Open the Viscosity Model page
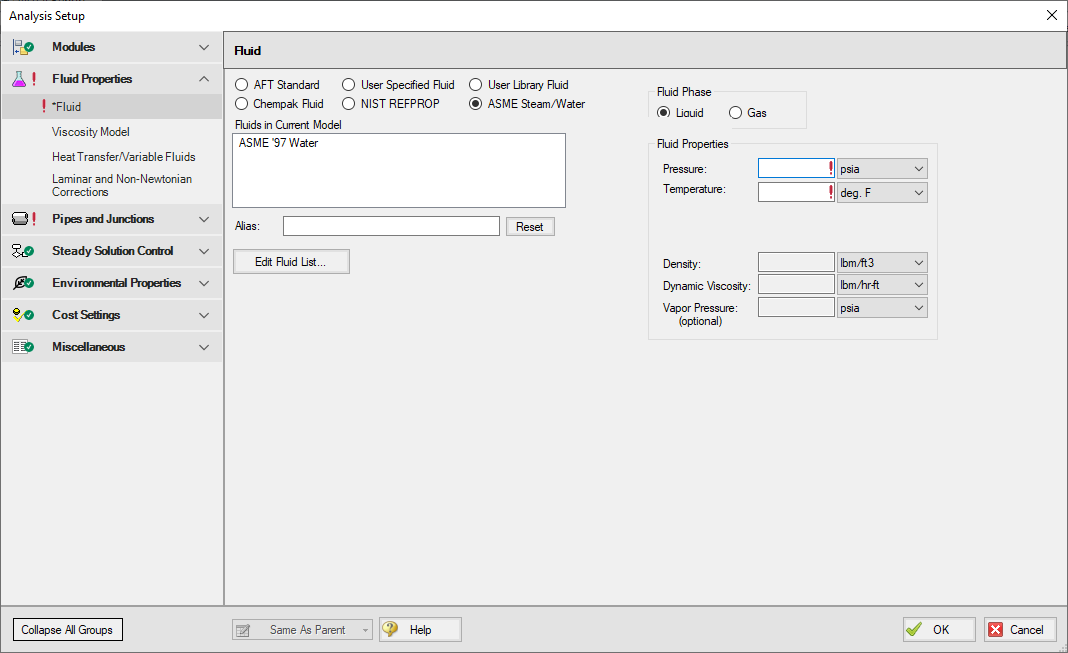This screenshot has height=653, width=1068. point(91,132)
